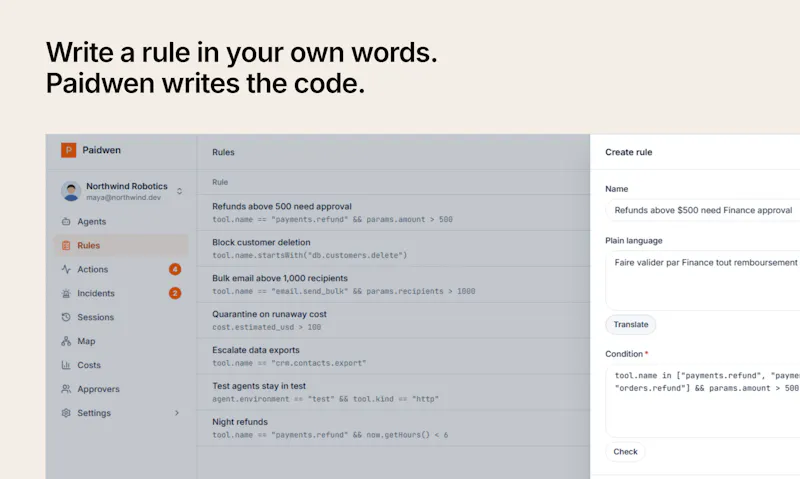
Task: Click the Actions pulse icon in sidebar
Action: tap(66, 269)
